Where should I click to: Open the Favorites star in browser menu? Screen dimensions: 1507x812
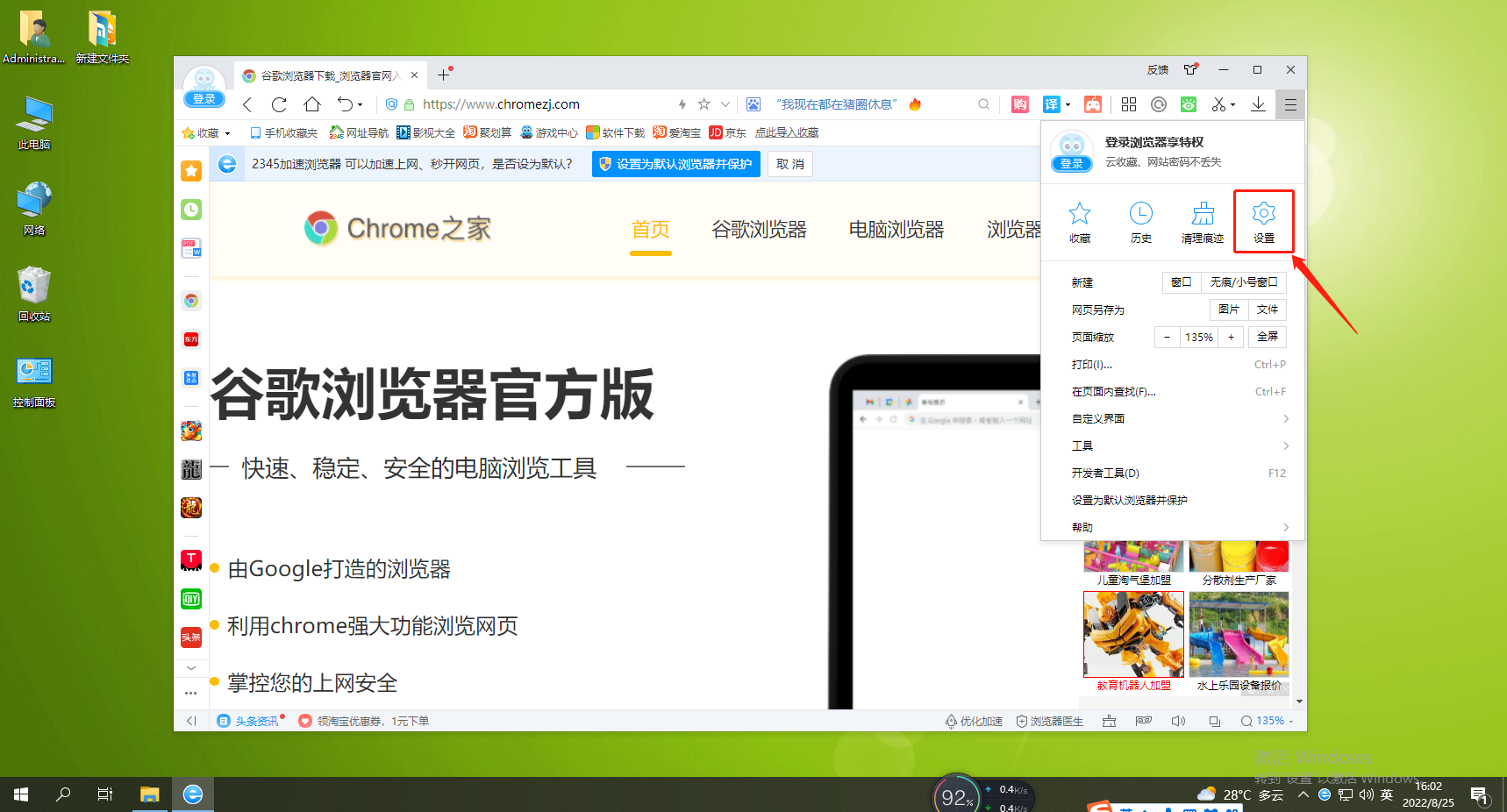click(x=1080, y=221)
